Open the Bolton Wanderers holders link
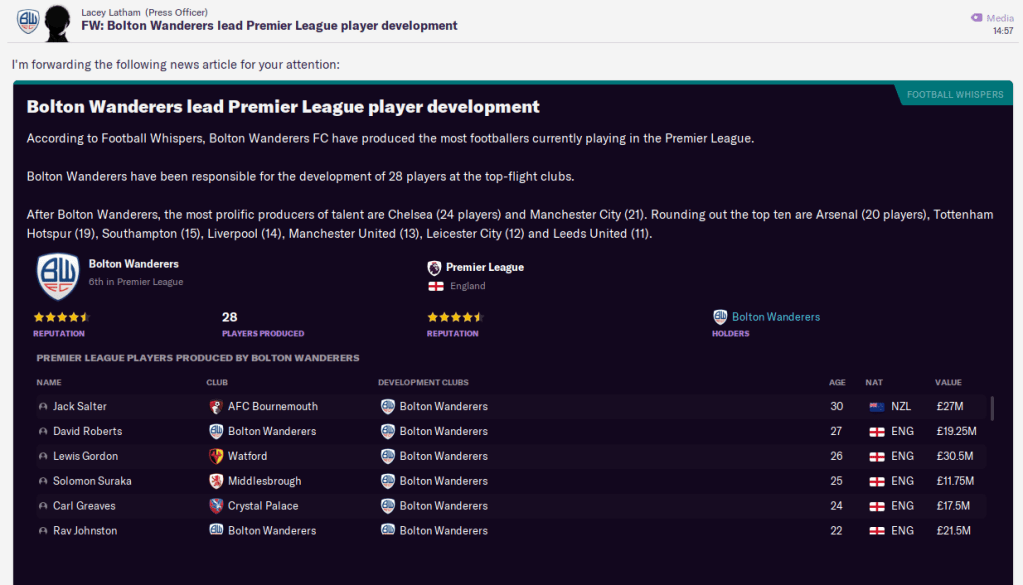This screenshot has height=585, width=1023. [775, 317]
